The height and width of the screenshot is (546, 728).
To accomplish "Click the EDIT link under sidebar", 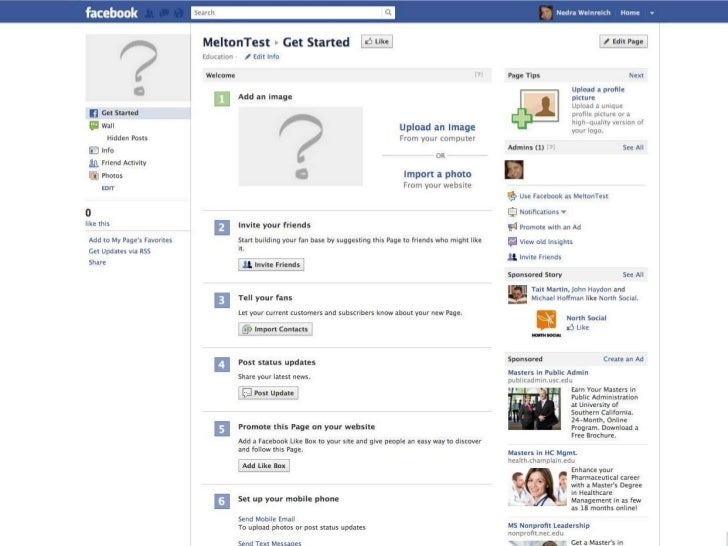I will [108, 188].
